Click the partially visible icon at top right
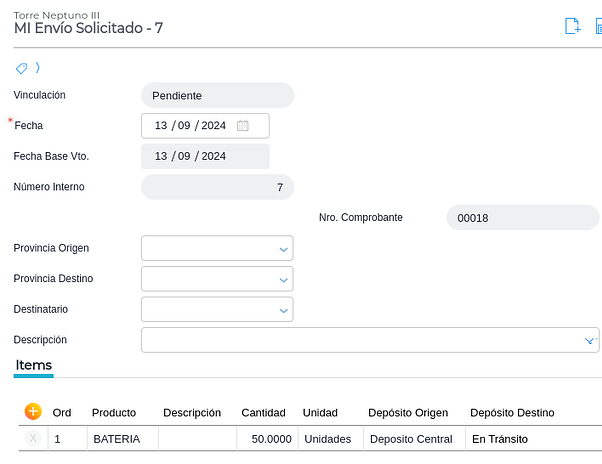The width and height of the screenshot is (602, 464). [597, 27]
